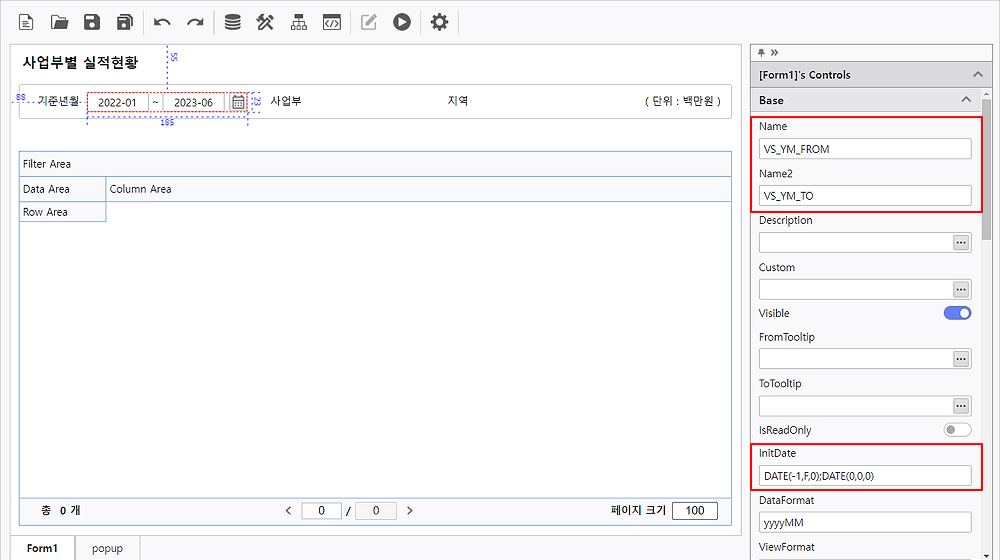Open the calendar date picker icon
The height and width of the screenshot is (560, 1000).
click(x=238, y=102)
